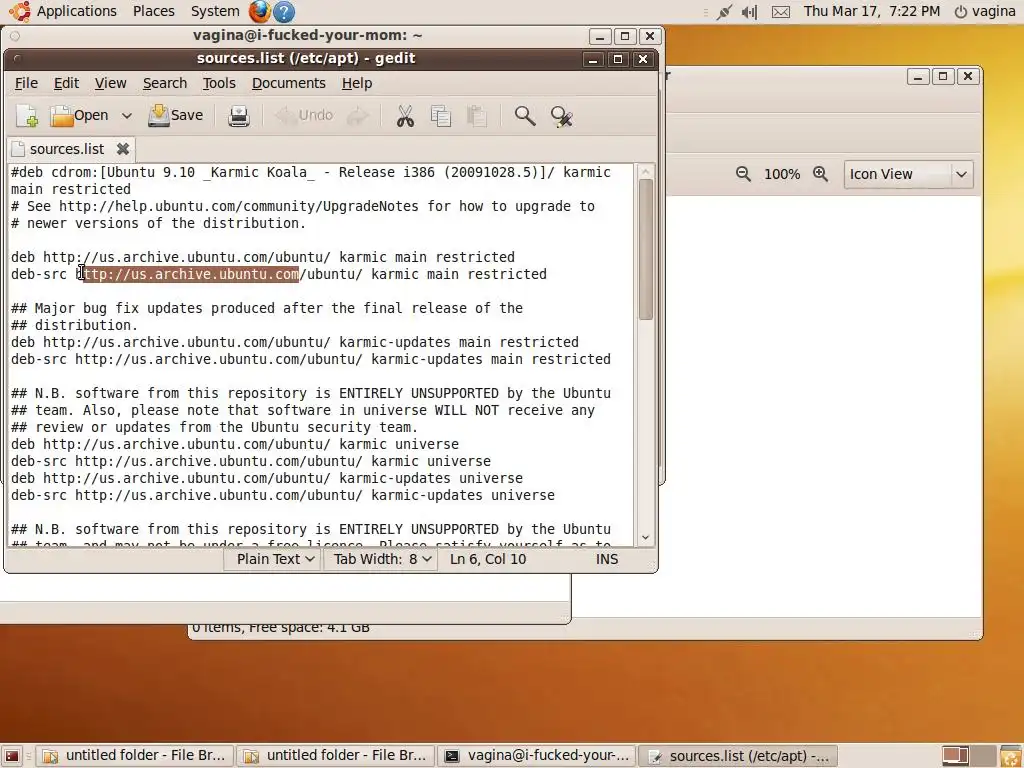1024x768 pixels.
Task: Click the Print icon in gedit toolbar
Action: [238, 116]
